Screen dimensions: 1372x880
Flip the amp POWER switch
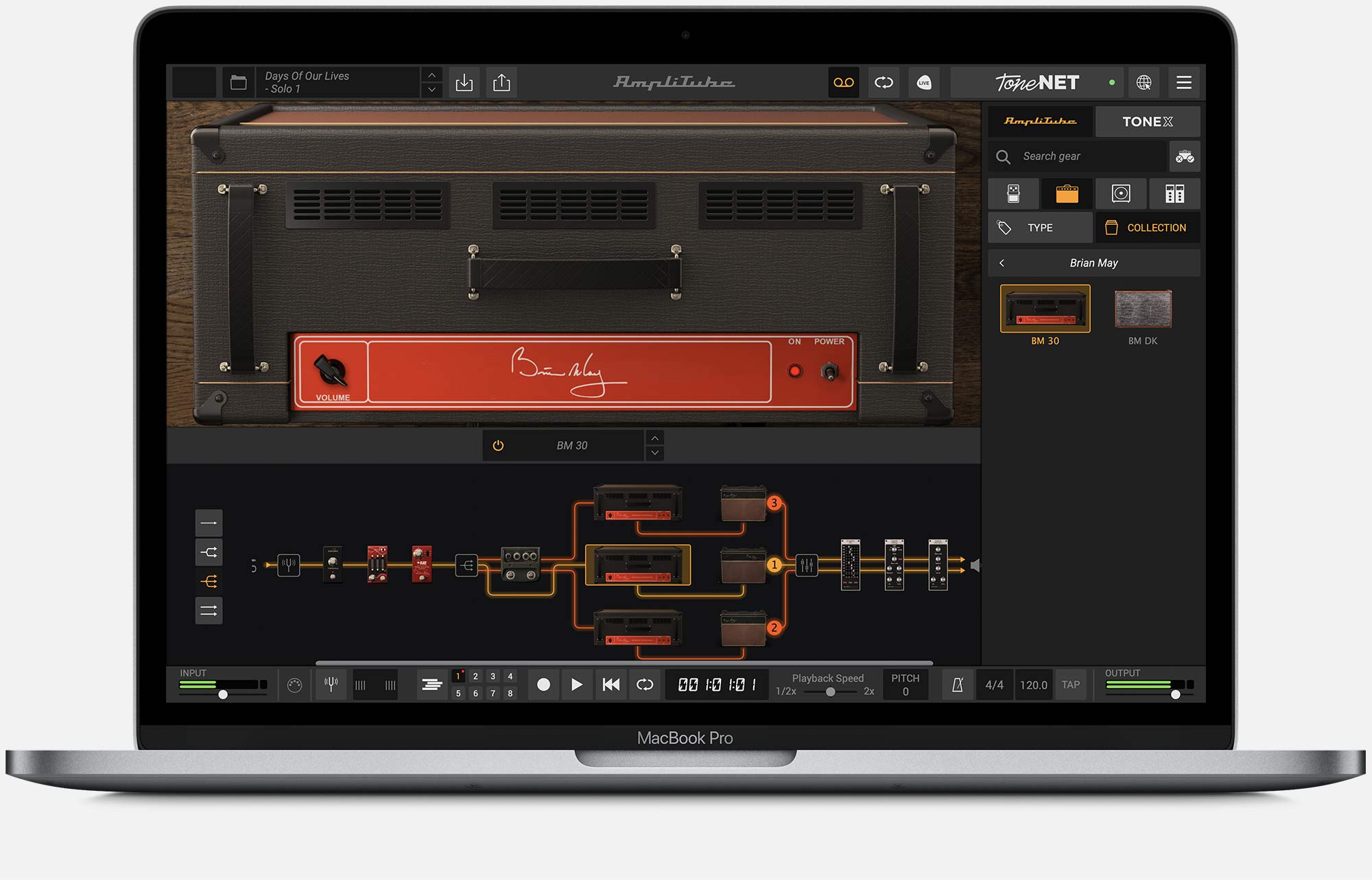coord(829,372)
